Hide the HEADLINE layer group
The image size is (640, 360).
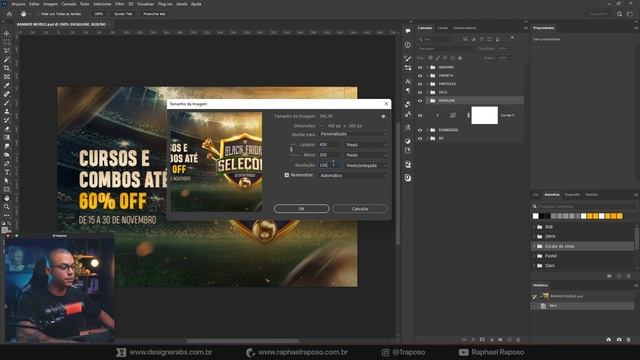[420, 100]
